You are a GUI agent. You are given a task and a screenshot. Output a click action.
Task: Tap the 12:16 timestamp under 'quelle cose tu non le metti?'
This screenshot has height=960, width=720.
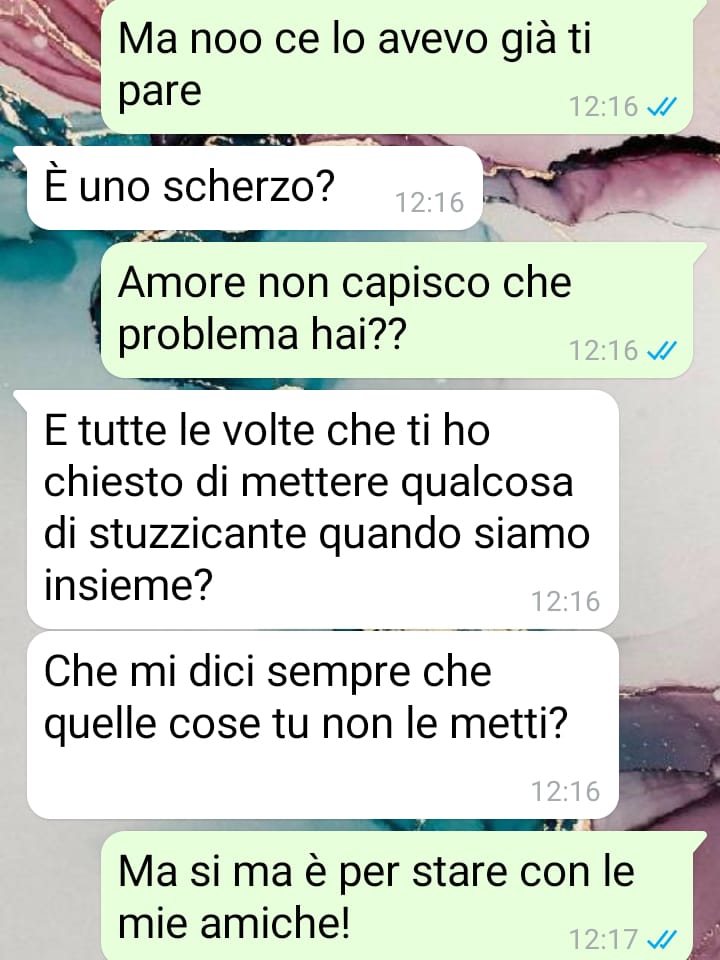pyautogui.click(x=565, y=791)
